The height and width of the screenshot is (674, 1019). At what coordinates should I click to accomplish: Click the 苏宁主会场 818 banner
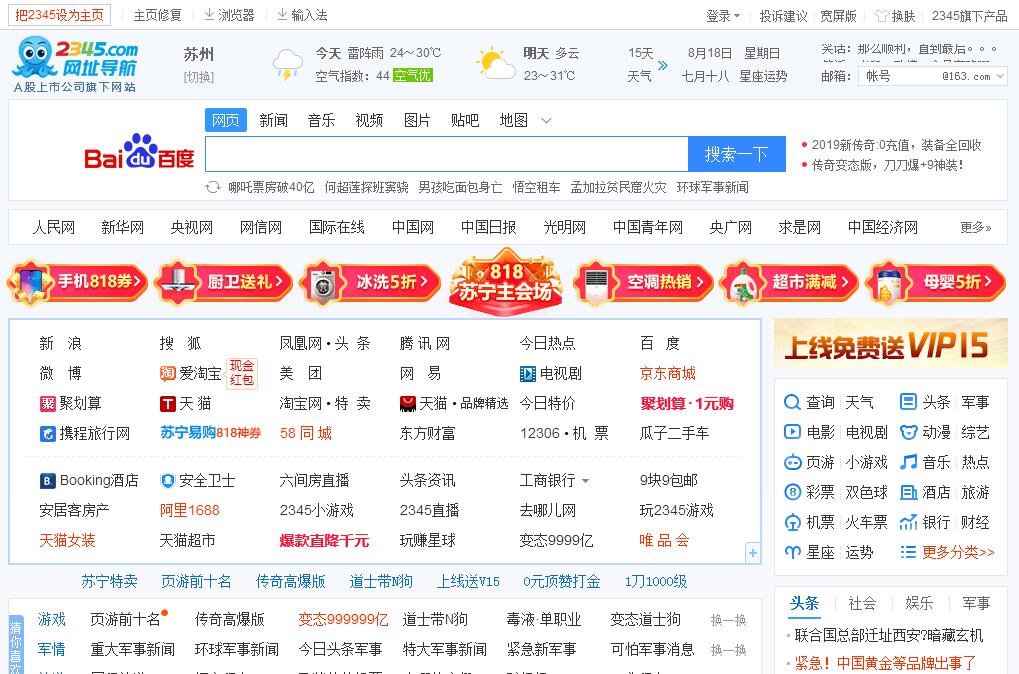click(x=506, y=281)
